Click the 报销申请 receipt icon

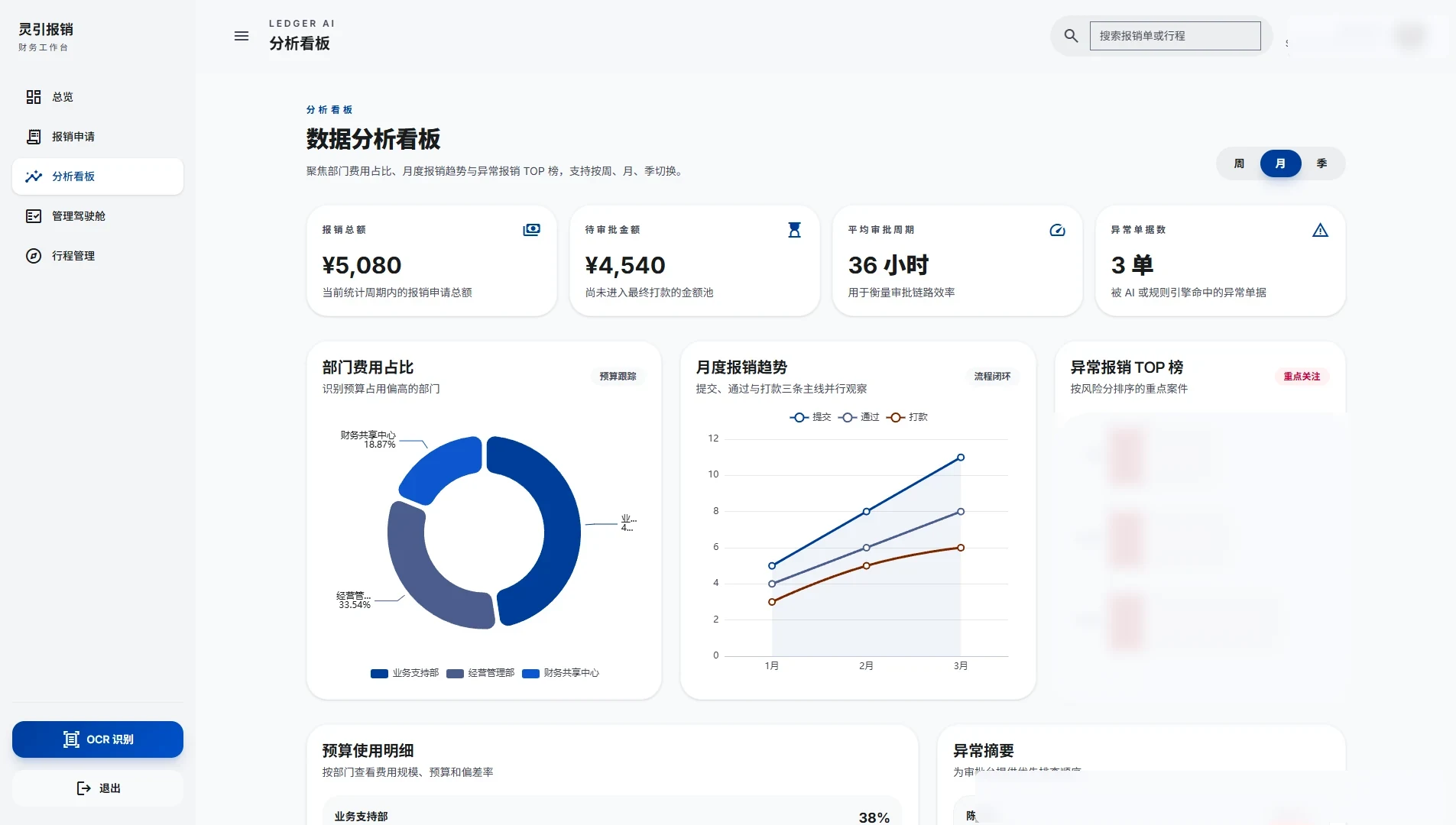point(34,137)
